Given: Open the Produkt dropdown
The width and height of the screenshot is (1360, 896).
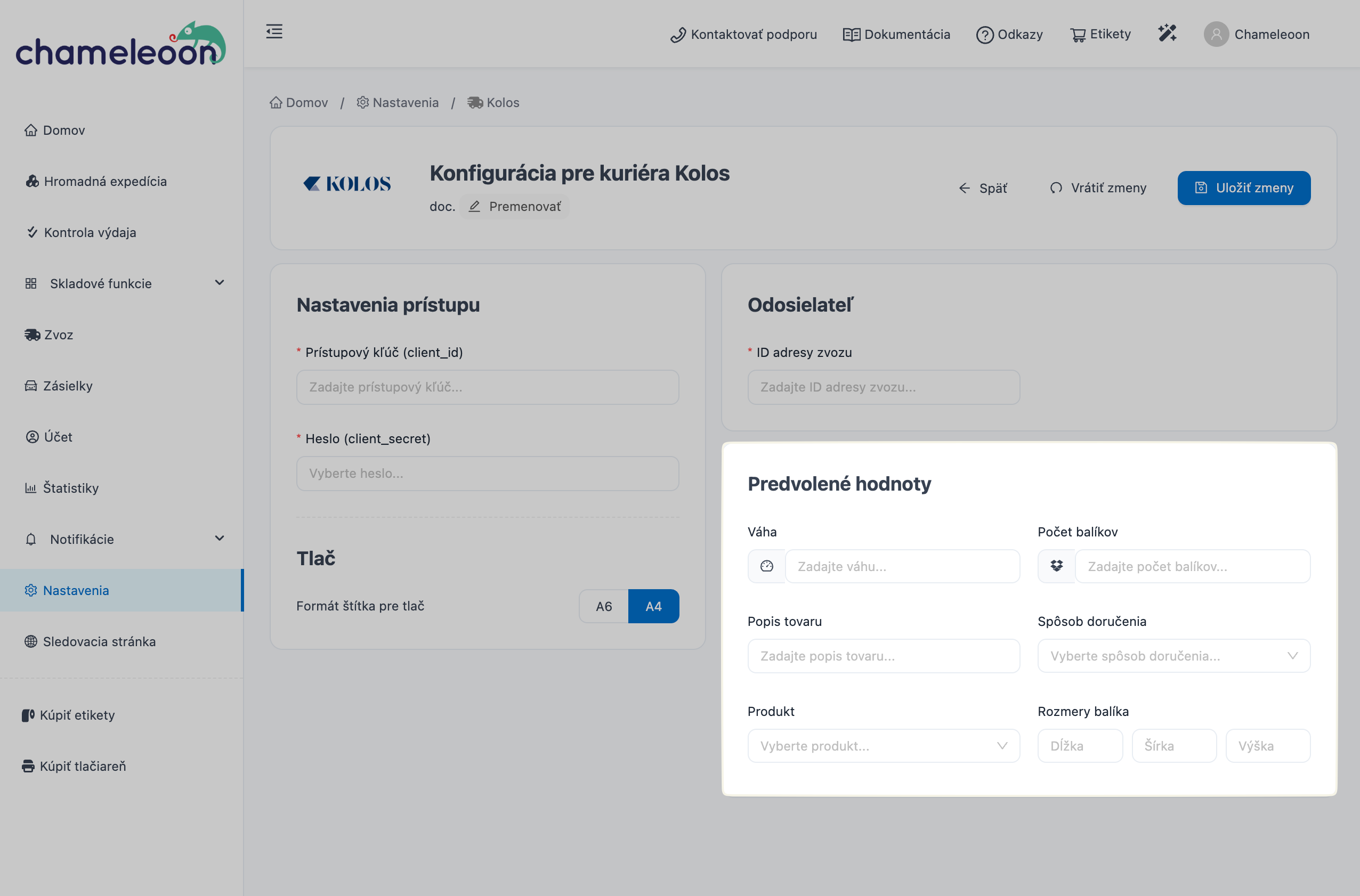Looking at the screenshot, I should [x=883, y=745].
